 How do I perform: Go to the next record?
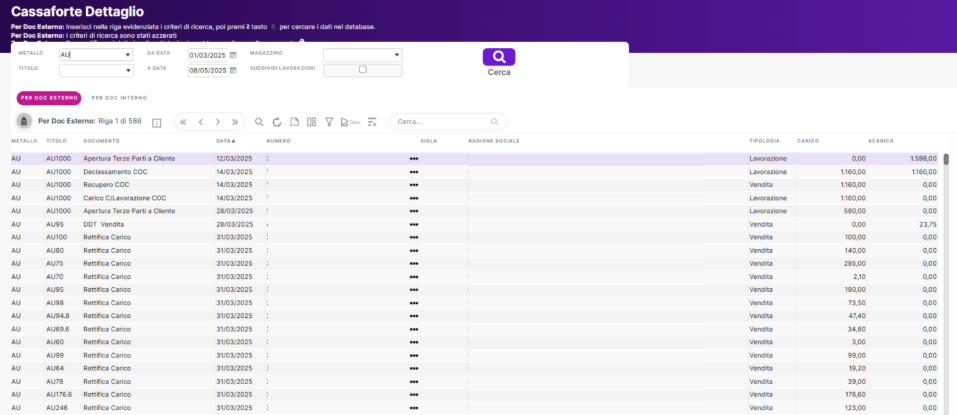[218, 122]
